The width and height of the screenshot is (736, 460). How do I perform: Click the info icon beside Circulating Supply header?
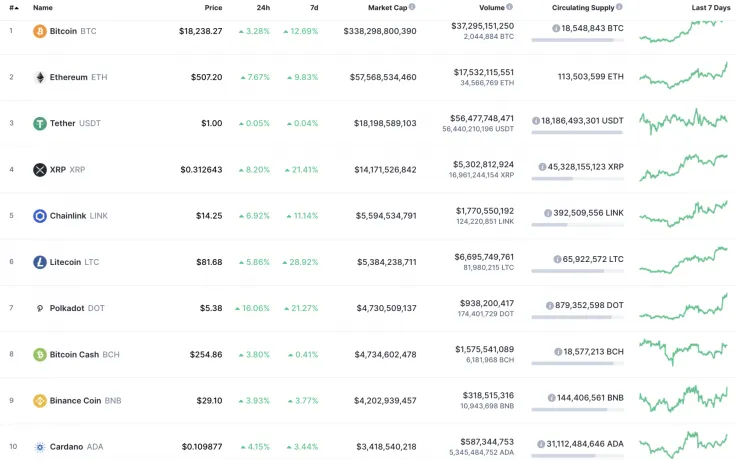[x=619, y=7]
